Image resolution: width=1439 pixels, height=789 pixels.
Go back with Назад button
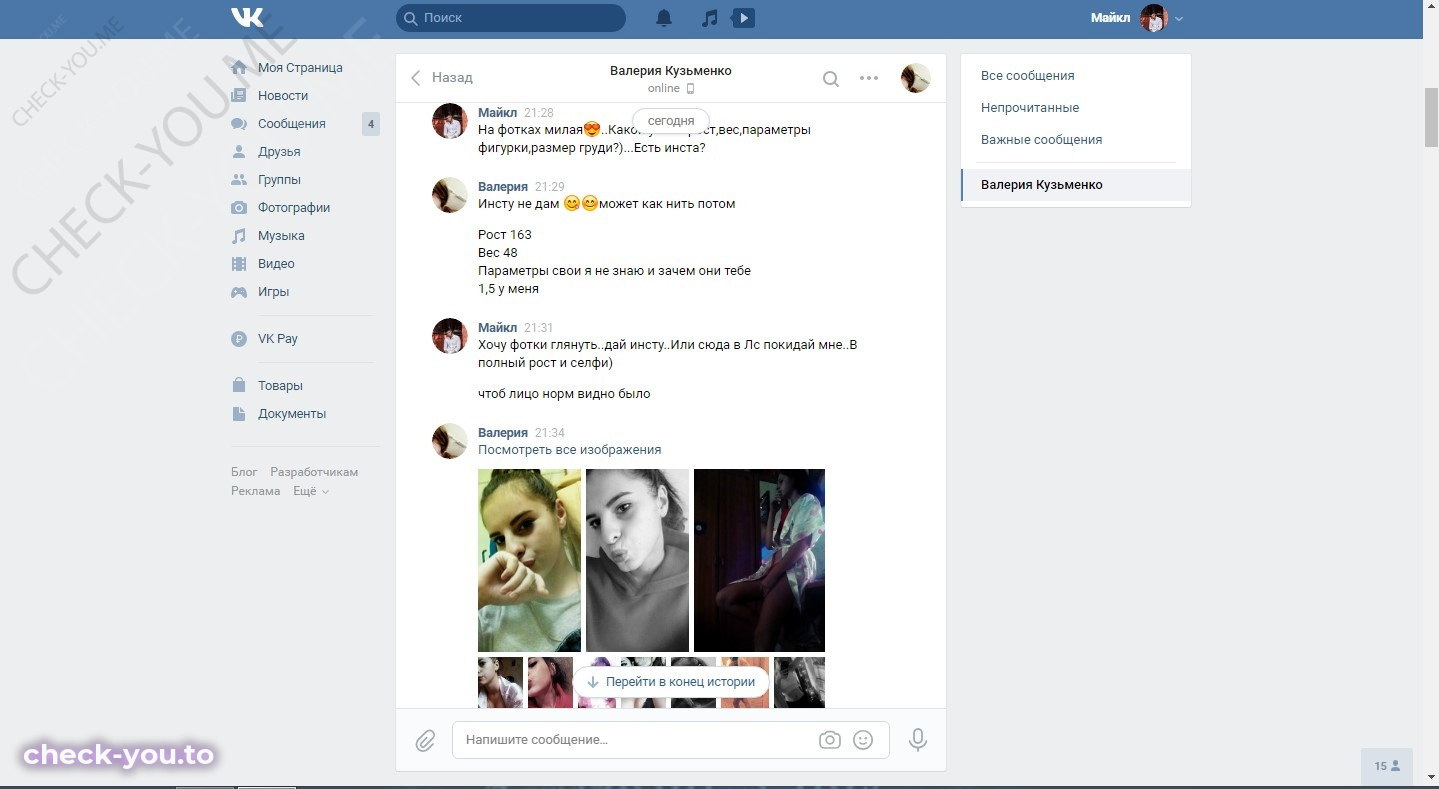pos(441,77)
